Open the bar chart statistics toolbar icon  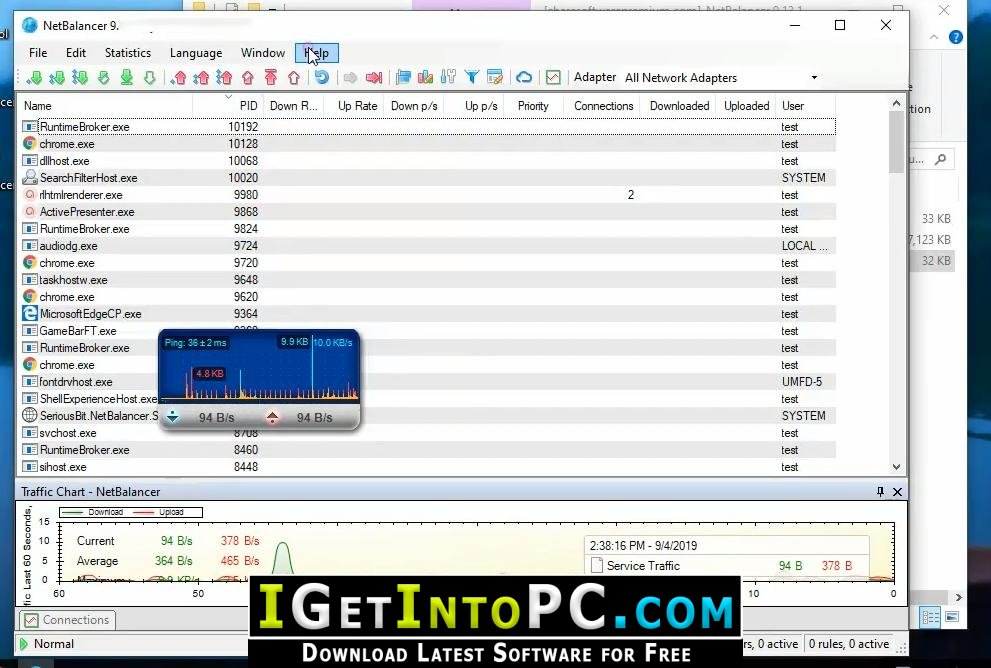(x=425, y=78)
